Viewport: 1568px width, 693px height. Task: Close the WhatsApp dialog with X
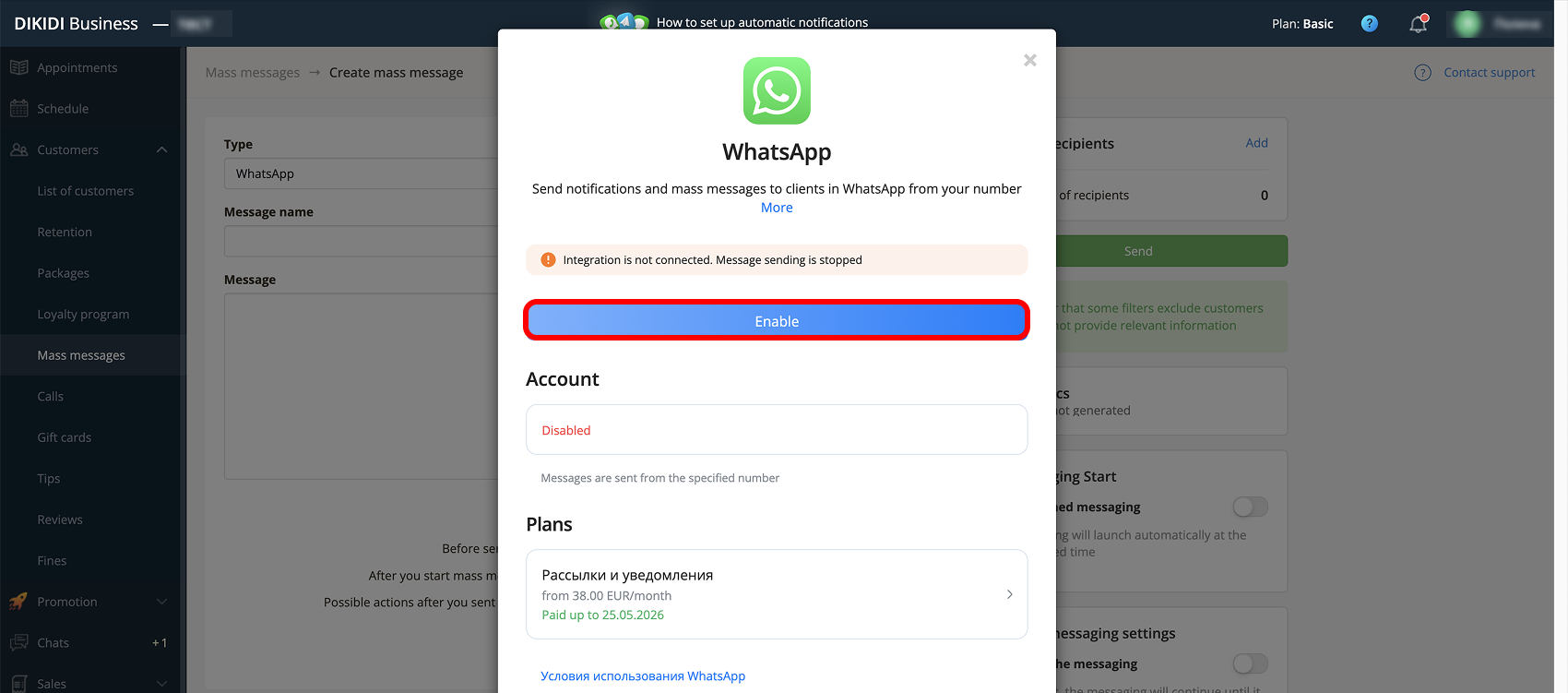[x=1030, y=60]
